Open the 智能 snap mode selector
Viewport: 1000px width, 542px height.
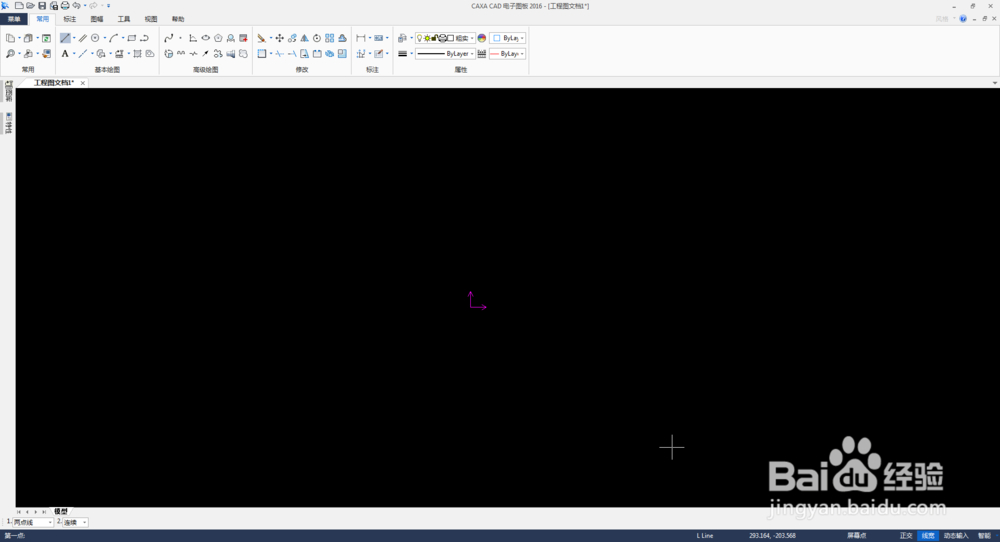[x=985, y=536]
